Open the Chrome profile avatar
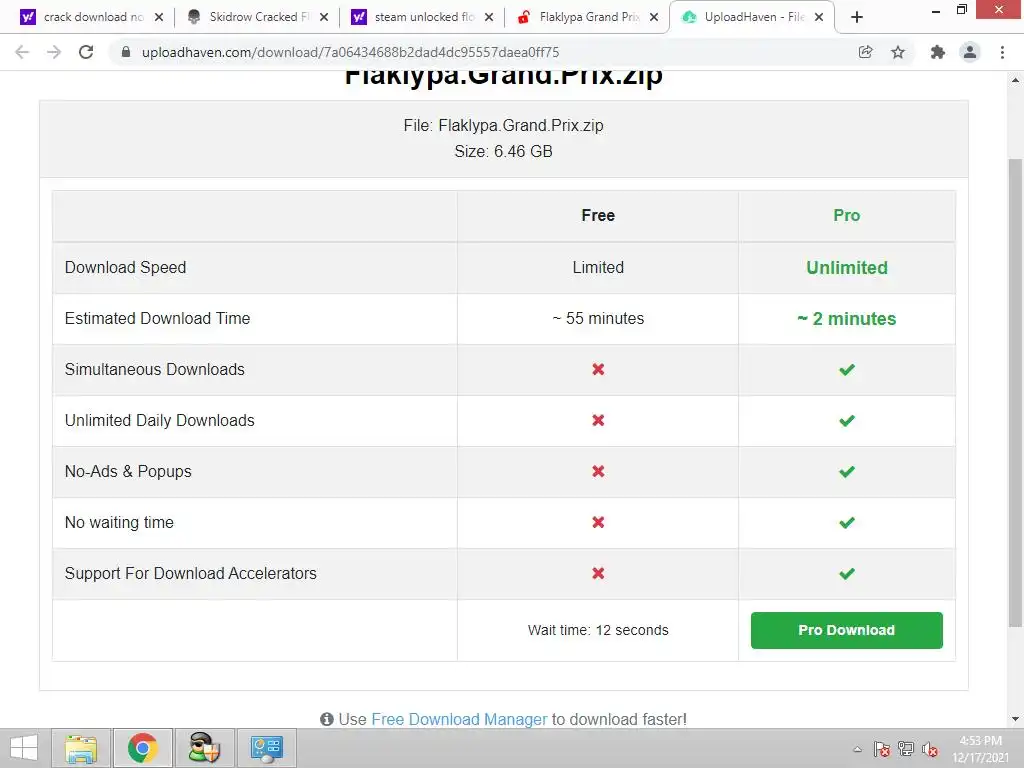The height and width of the screenshot is (768, 1024). pyautogui.click(x=970, y=52)
